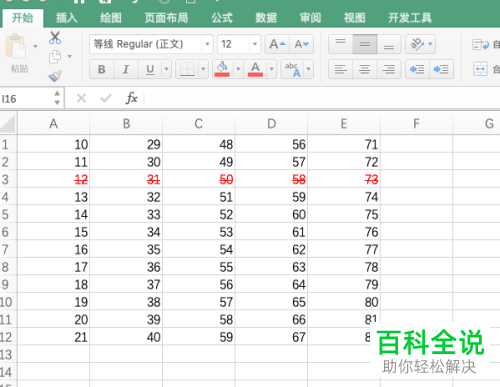Click the Name Box showing I16
The width and height of the screenshot is (500, 387).
point(25,99)
